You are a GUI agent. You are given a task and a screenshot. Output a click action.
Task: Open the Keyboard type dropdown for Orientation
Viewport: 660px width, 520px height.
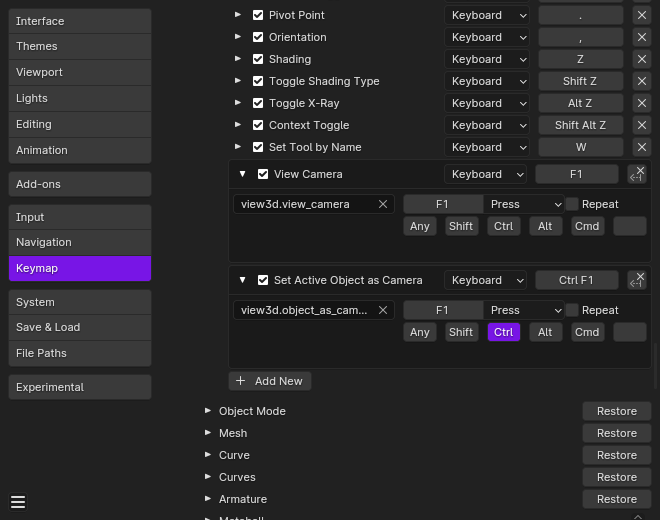coord(487,37)
